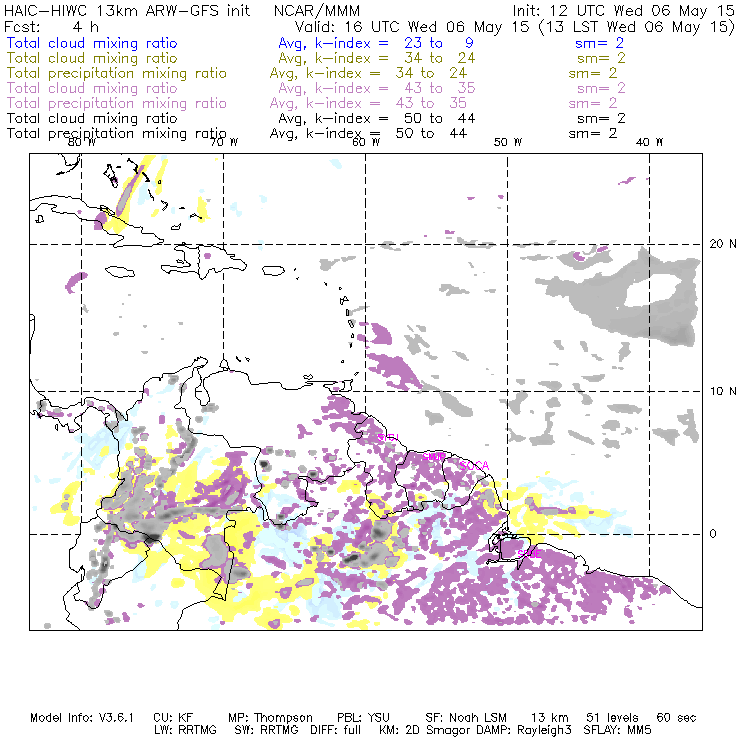Select "Init: 12 UTC Wed 06 May 15" text

[624, 11]
